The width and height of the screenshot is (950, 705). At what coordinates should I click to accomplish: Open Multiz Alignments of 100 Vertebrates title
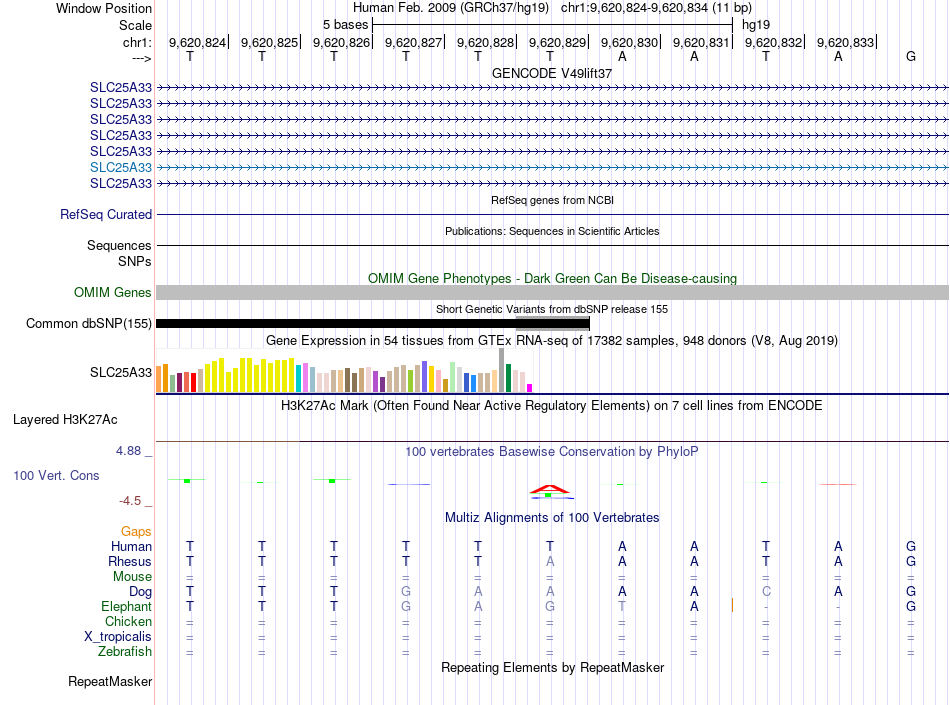pos(552,518)
